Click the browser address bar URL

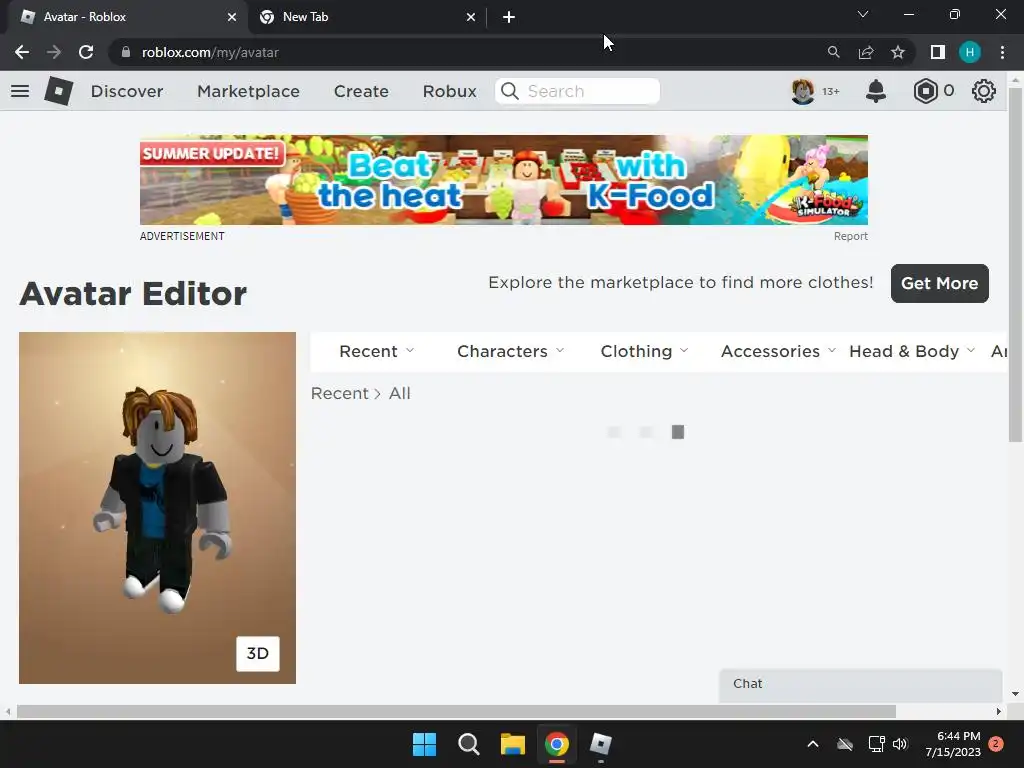[210, 52]
